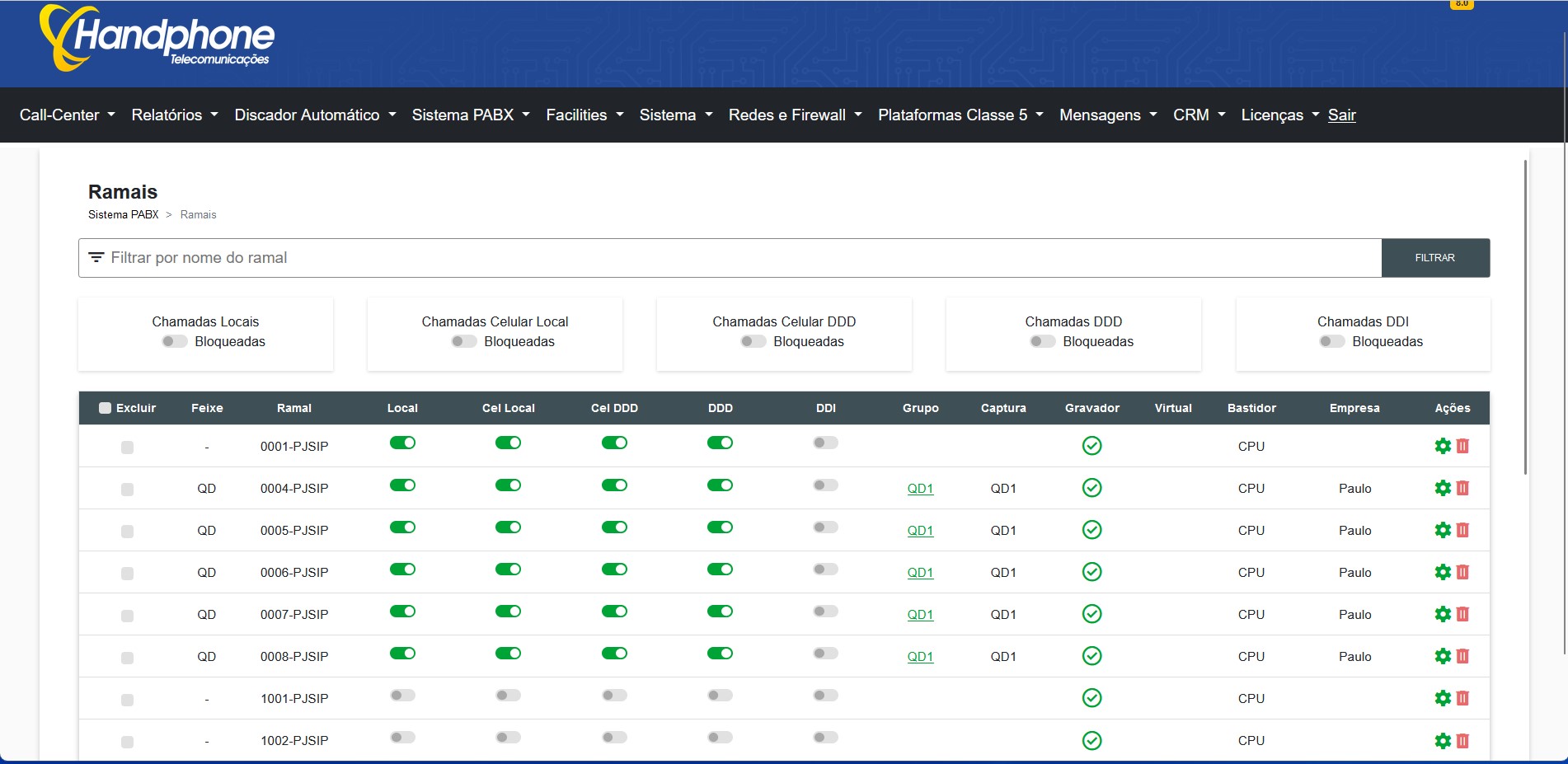The image size is (1568, 764).
Task: Check the Excluir select-all checkbox
Action: click(105, 408)
